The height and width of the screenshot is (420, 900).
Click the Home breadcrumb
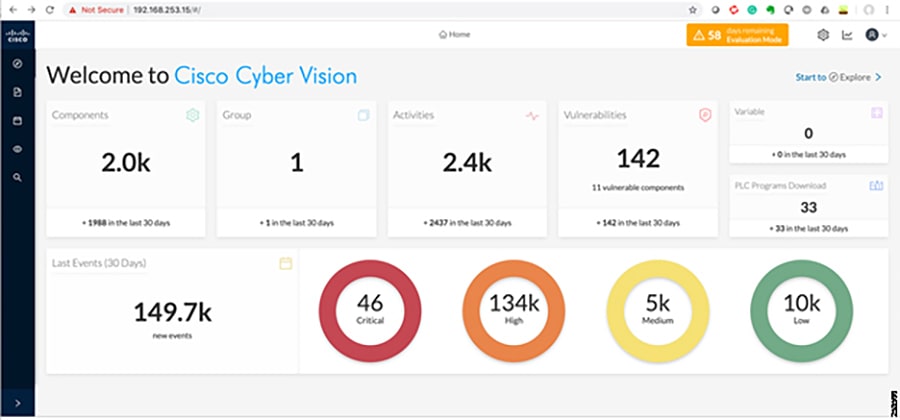455,34
